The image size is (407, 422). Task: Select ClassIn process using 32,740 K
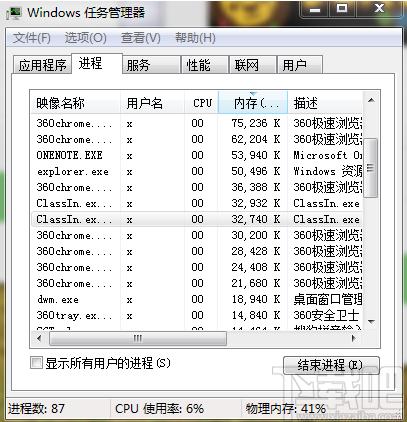tap(197, 219)
